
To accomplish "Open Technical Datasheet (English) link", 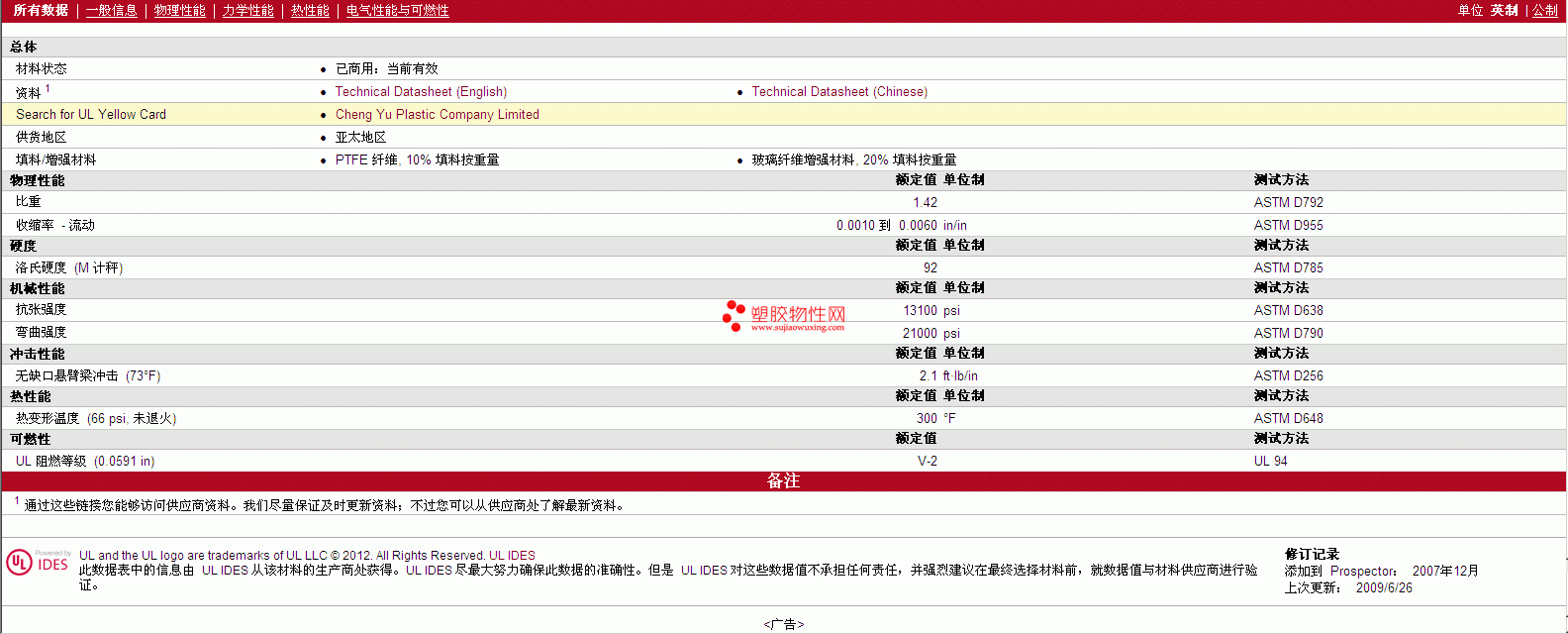I will pyautogui.click(x=421, y=91).
